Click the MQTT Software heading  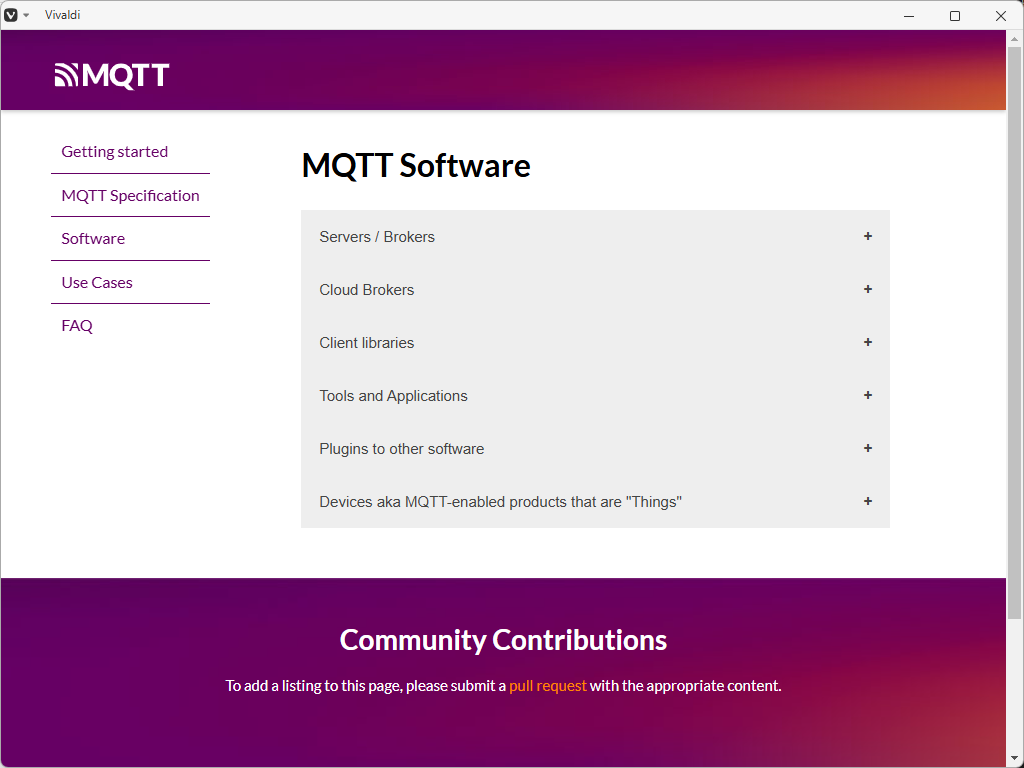(x=415, y=165)
